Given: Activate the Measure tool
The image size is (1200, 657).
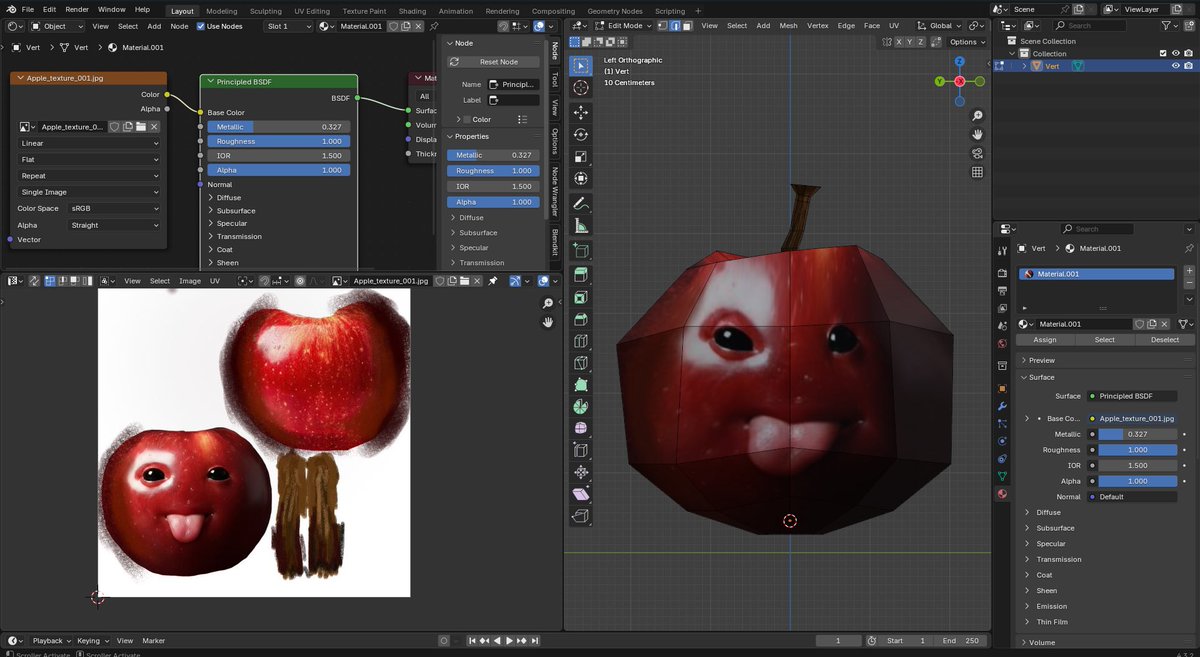Looking at the screenshot, I should (581, 226).
